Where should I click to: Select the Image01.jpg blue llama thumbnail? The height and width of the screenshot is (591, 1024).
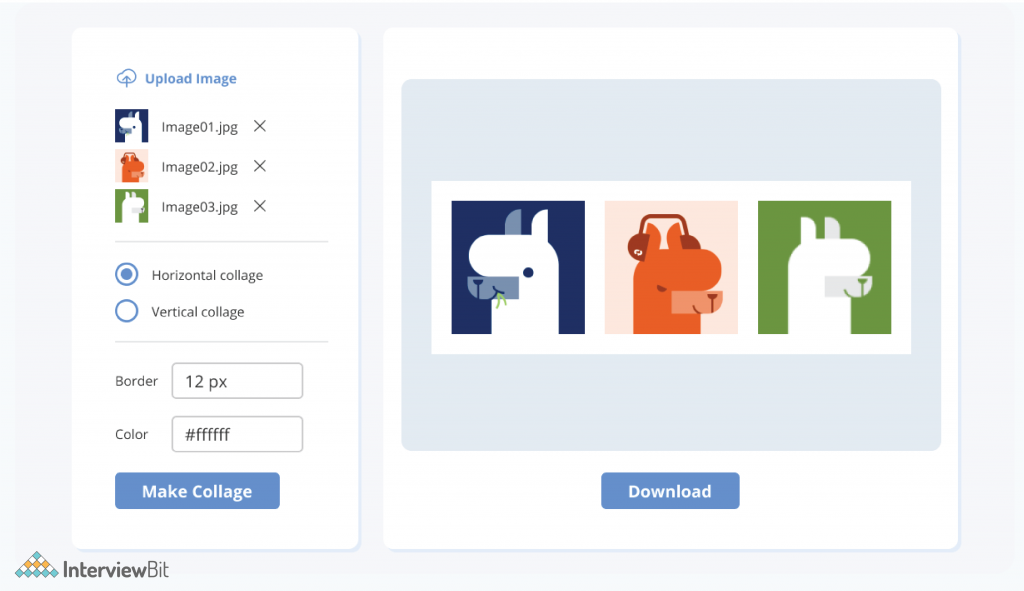point(131,126)
